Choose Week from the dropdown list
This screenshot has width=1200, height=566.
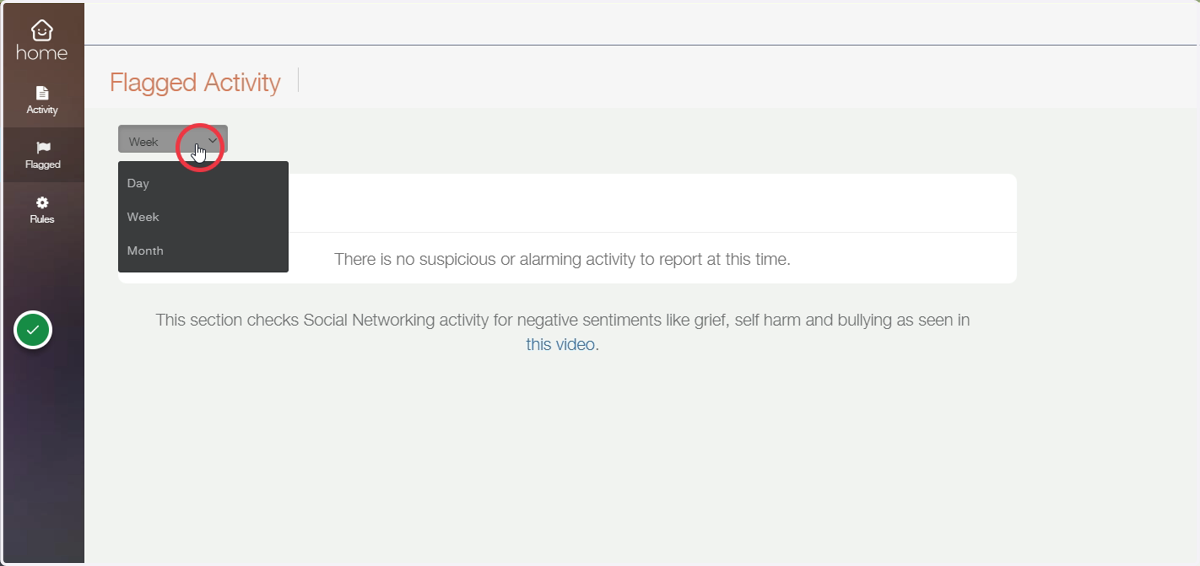(203, 217)
